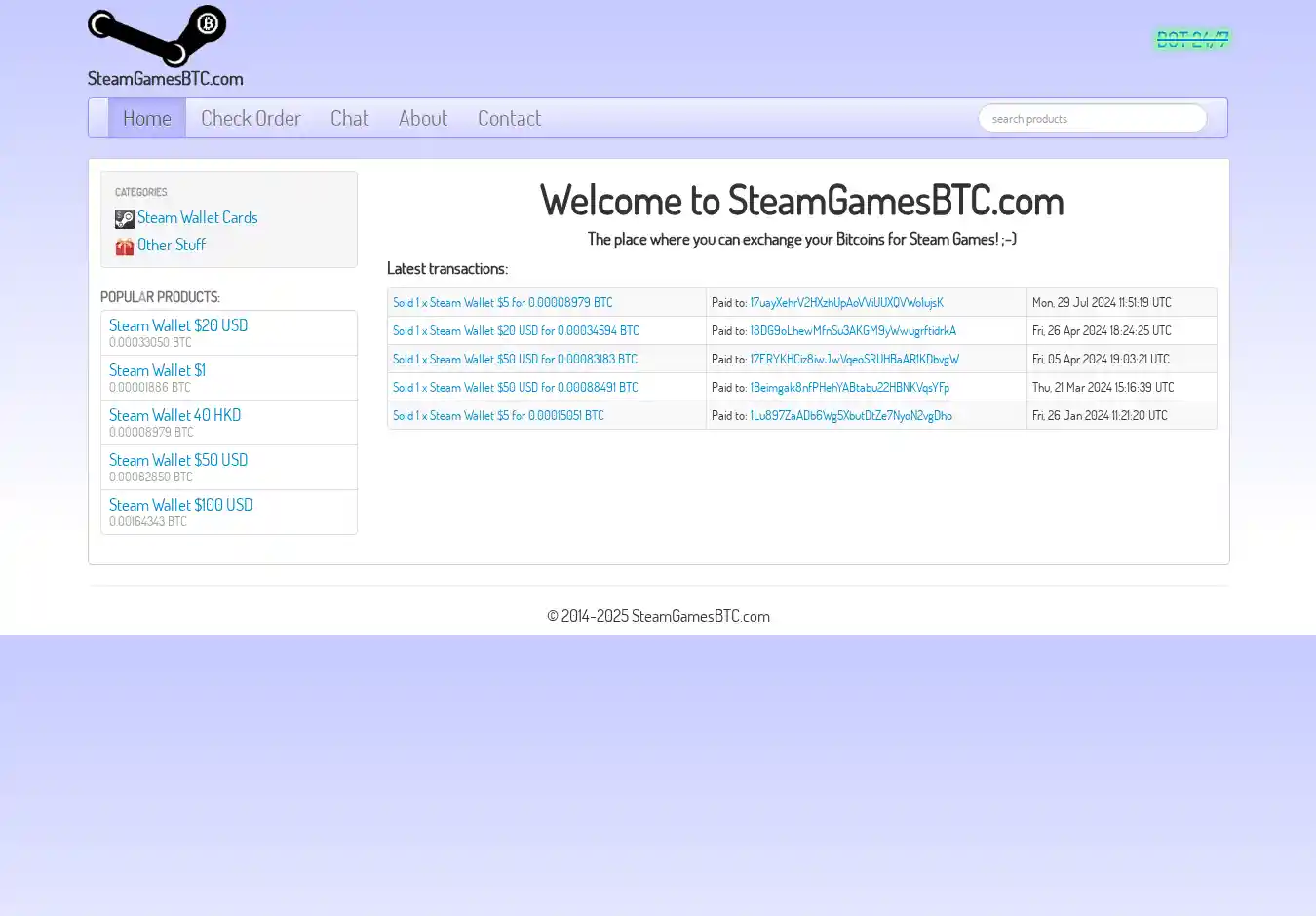Screen dimensions: 1316x916
Task: Open the Contact page
Action: click(x=509, y=118)
